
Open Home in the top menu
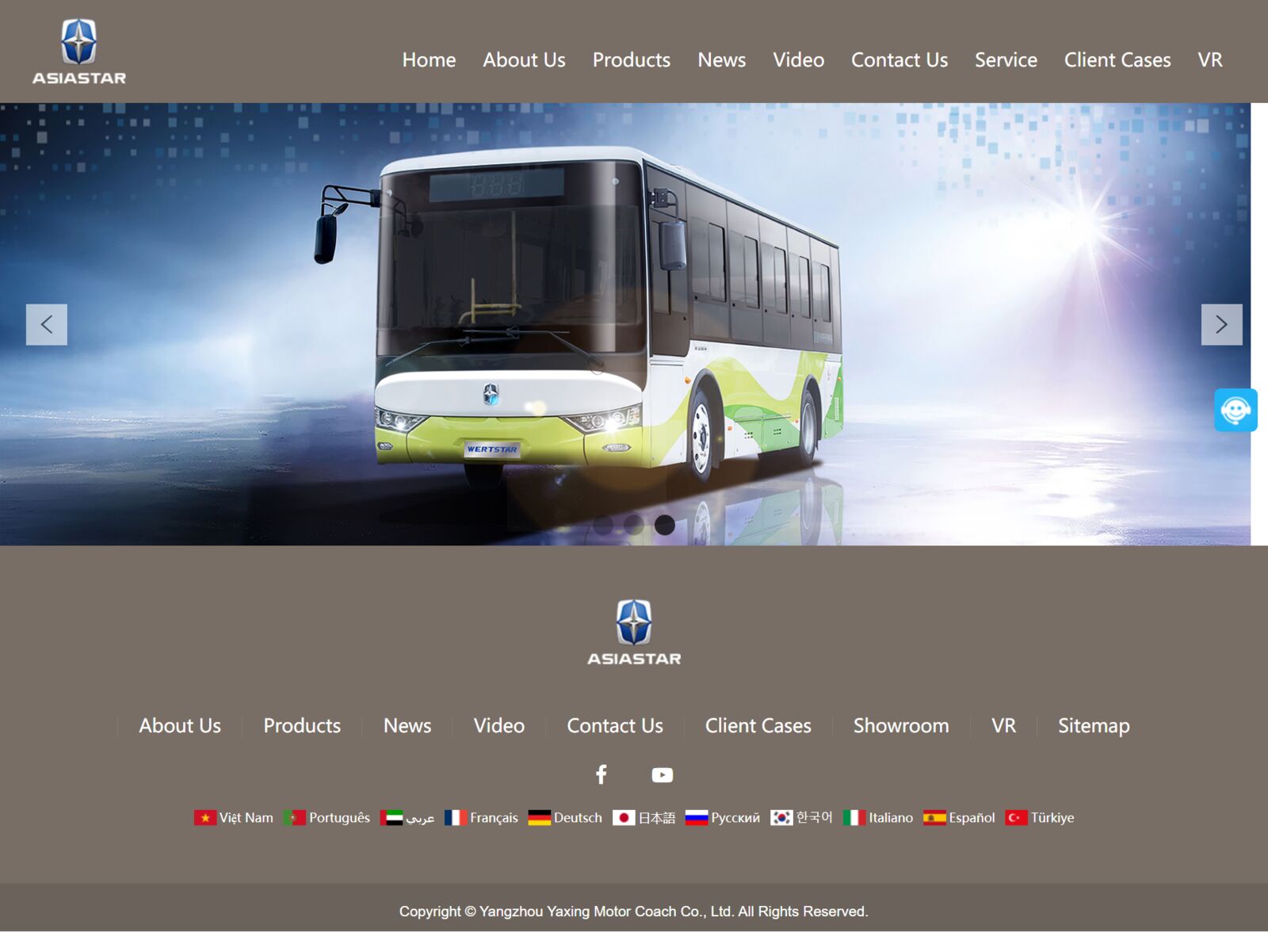point(429,59)
